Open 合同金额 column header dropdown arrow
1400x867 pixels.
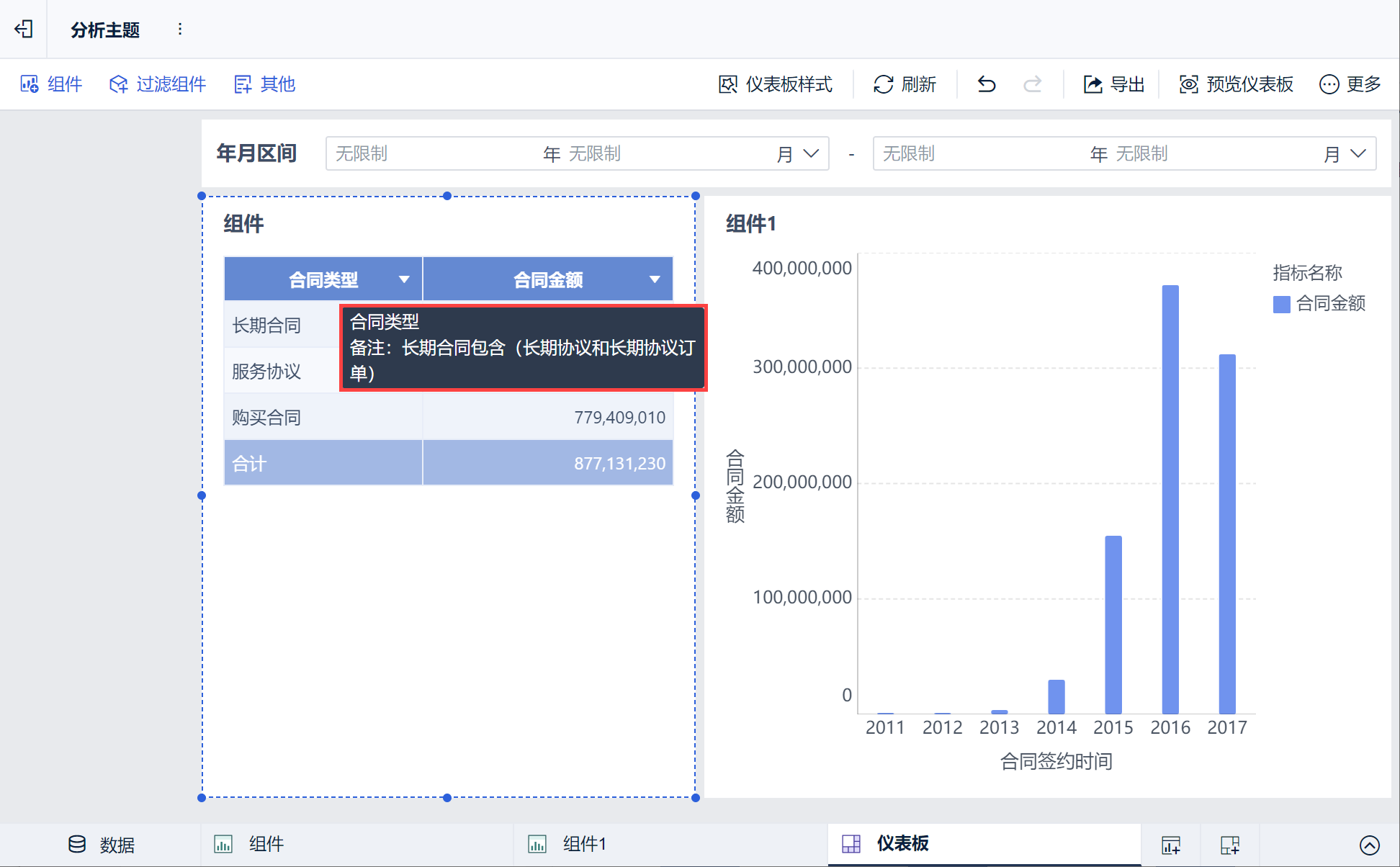click(655, 279)
